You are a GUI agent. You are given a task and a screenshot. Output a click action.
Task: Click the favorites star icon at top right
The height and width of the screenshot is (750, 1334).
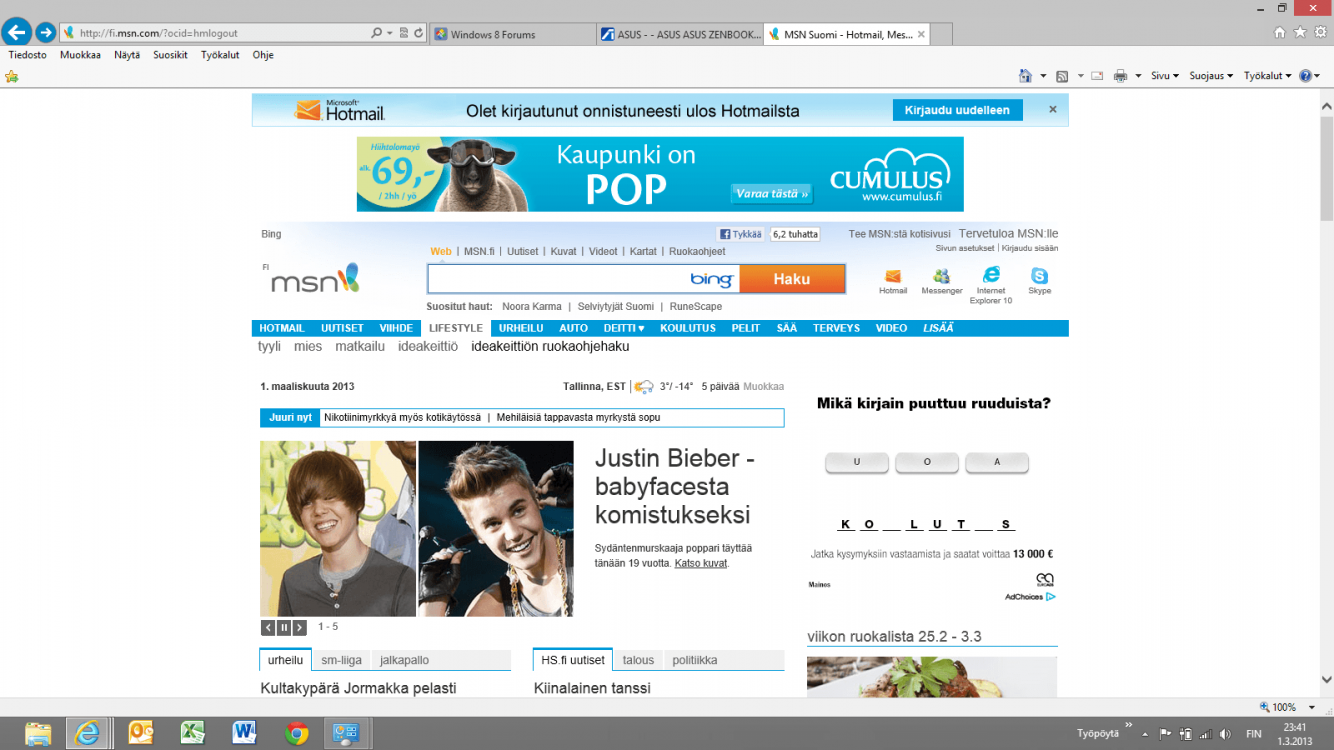(1300, 32)
